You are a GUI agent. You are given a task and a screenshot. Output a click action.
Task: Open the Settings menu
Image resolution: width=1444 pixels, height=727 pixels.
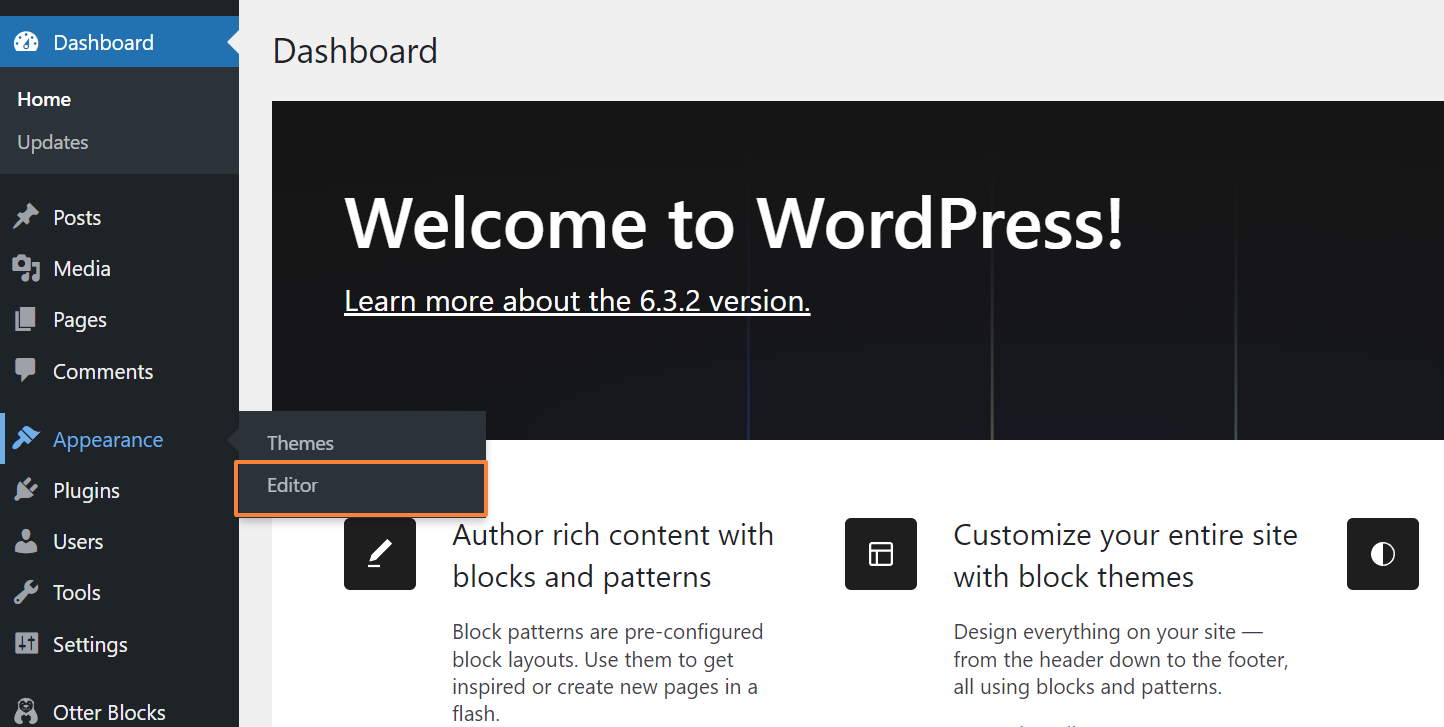click(x=119, y=644)
